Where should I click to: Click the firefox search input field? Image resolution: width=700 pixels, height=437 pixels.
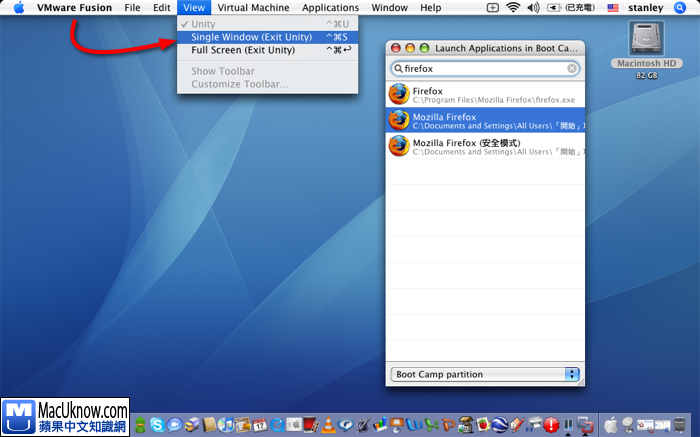point(483,69)
